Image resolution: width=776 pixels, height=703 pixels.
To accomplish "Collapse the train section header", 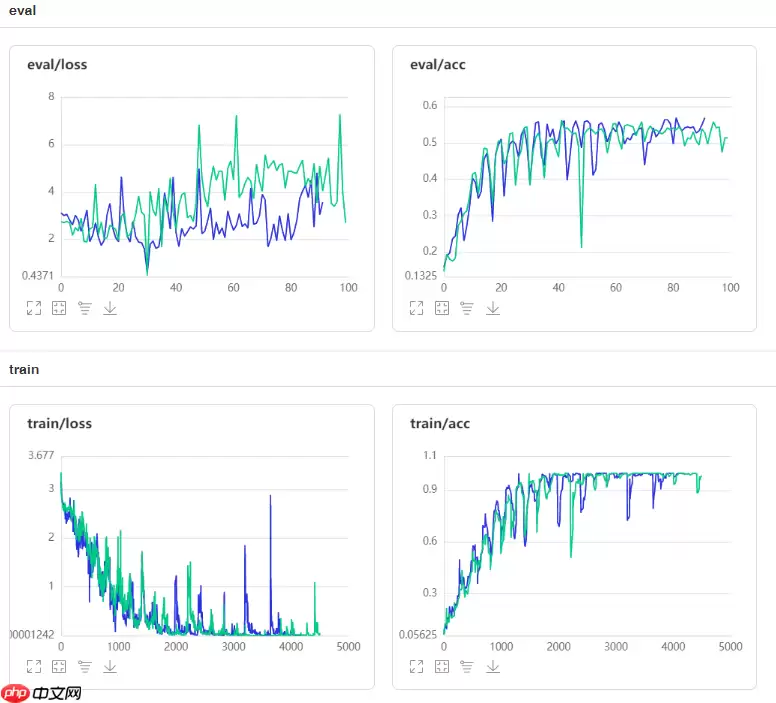I will click(24, 369).
